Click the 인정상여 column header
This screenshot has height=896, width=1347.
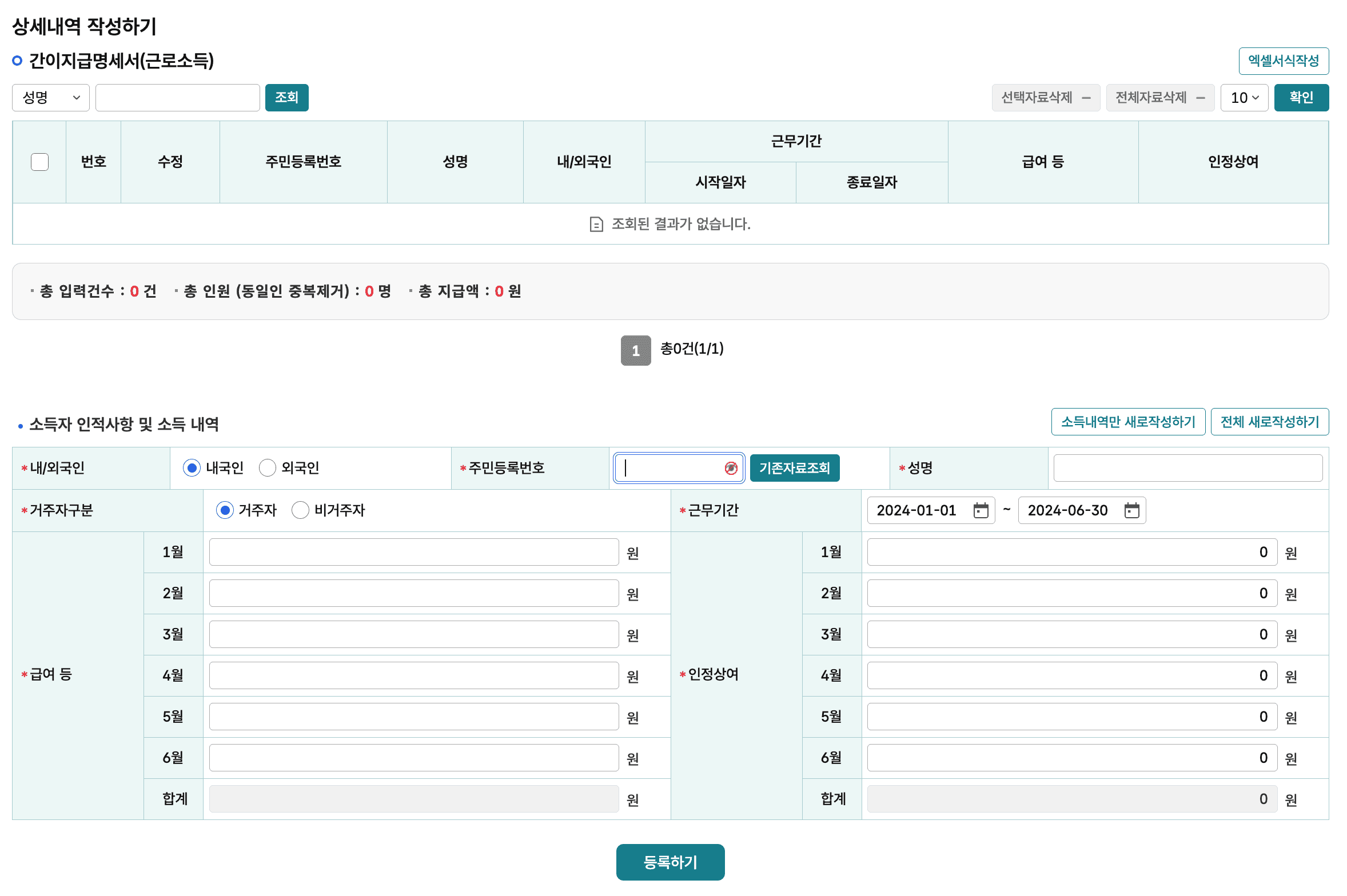coord(1233,162)
